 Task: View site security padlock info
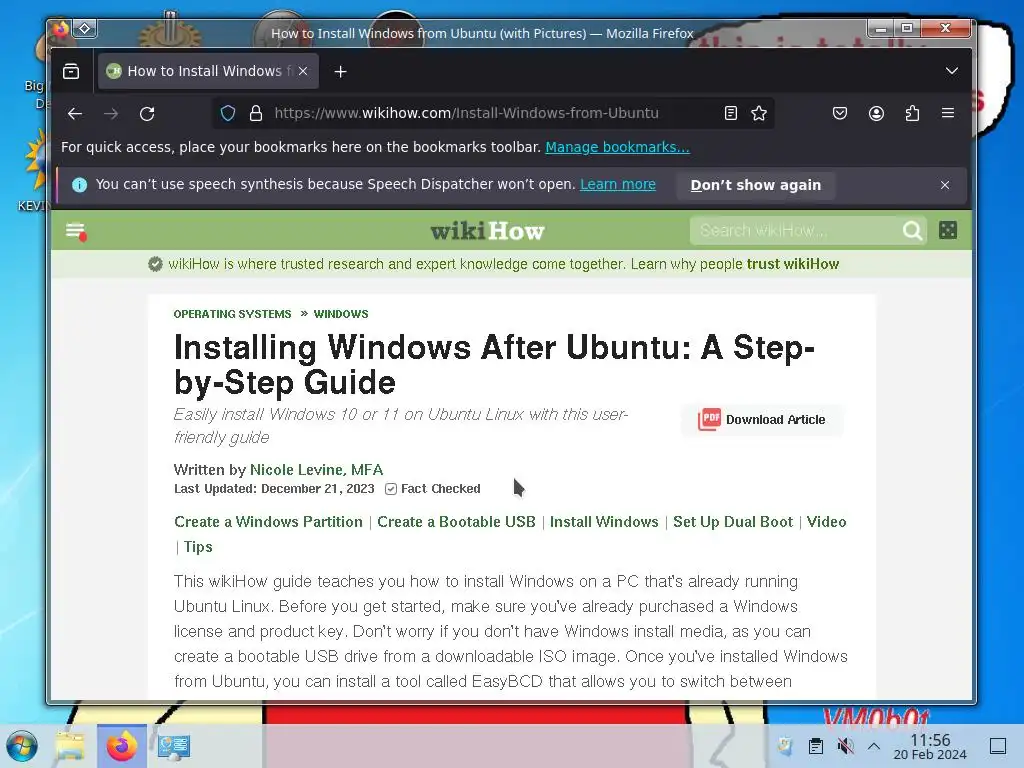256,113
